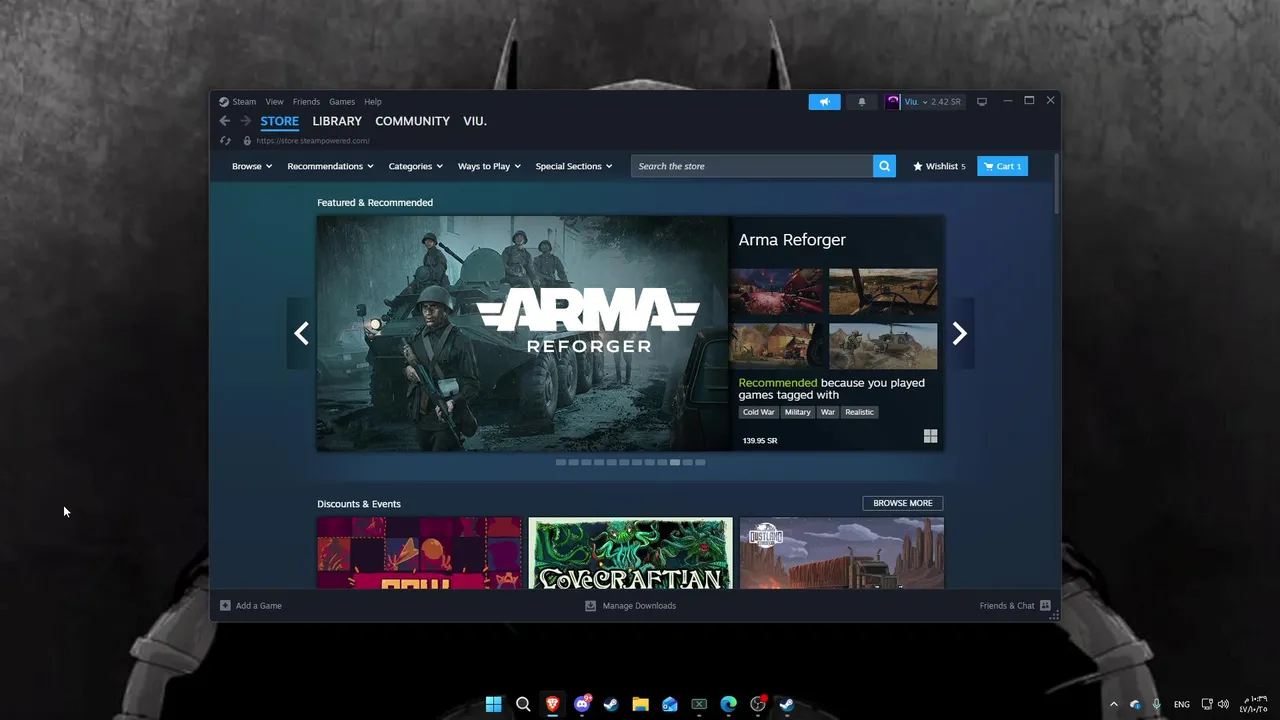Open Friends & Chat icon
The image size is (1280, 720).
coord(1045,605)
